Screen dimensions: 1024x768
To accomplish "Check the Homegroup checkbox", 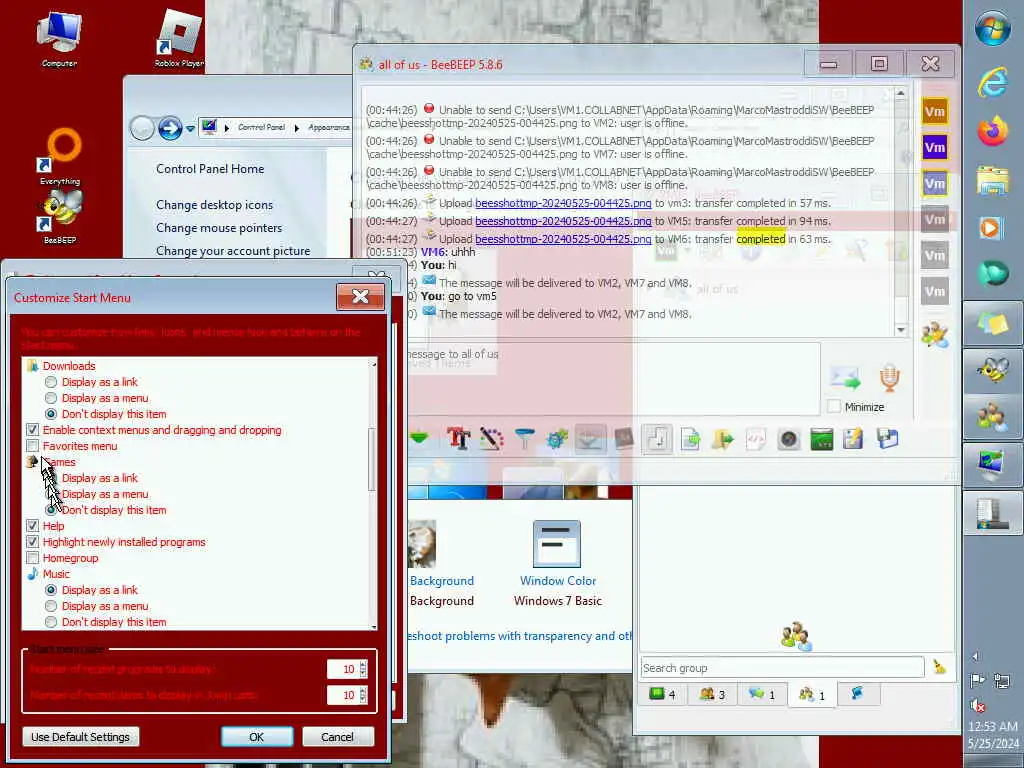I will [33, 558].
